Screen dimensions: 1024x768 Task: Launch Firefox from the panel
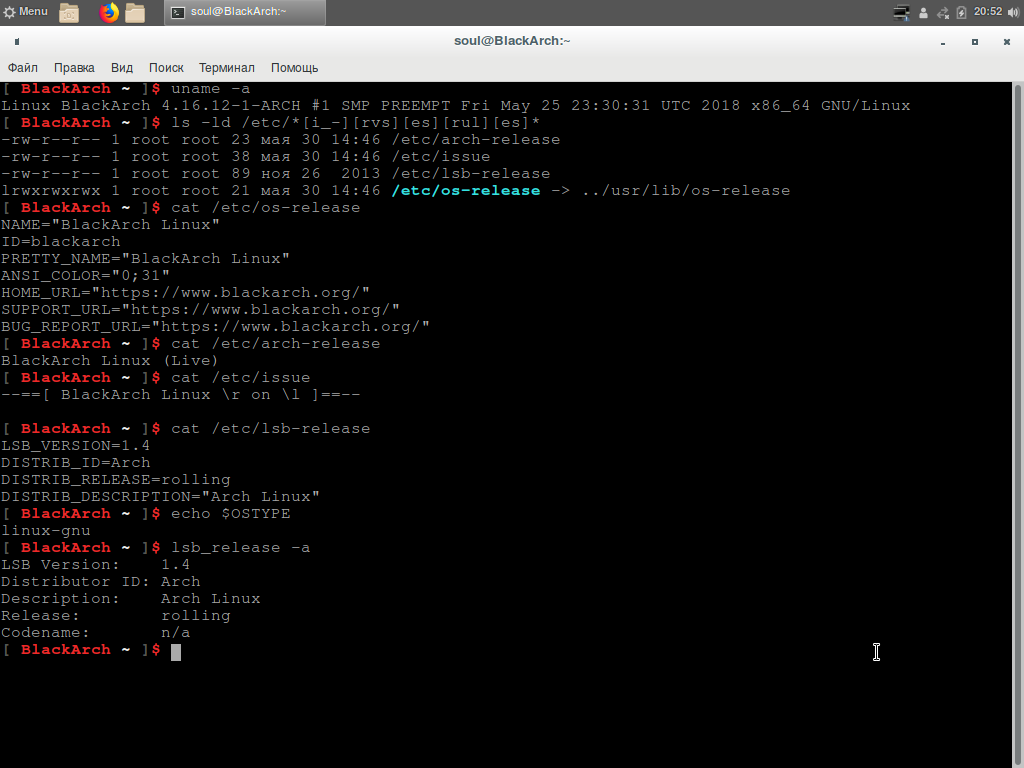[109, 12]
